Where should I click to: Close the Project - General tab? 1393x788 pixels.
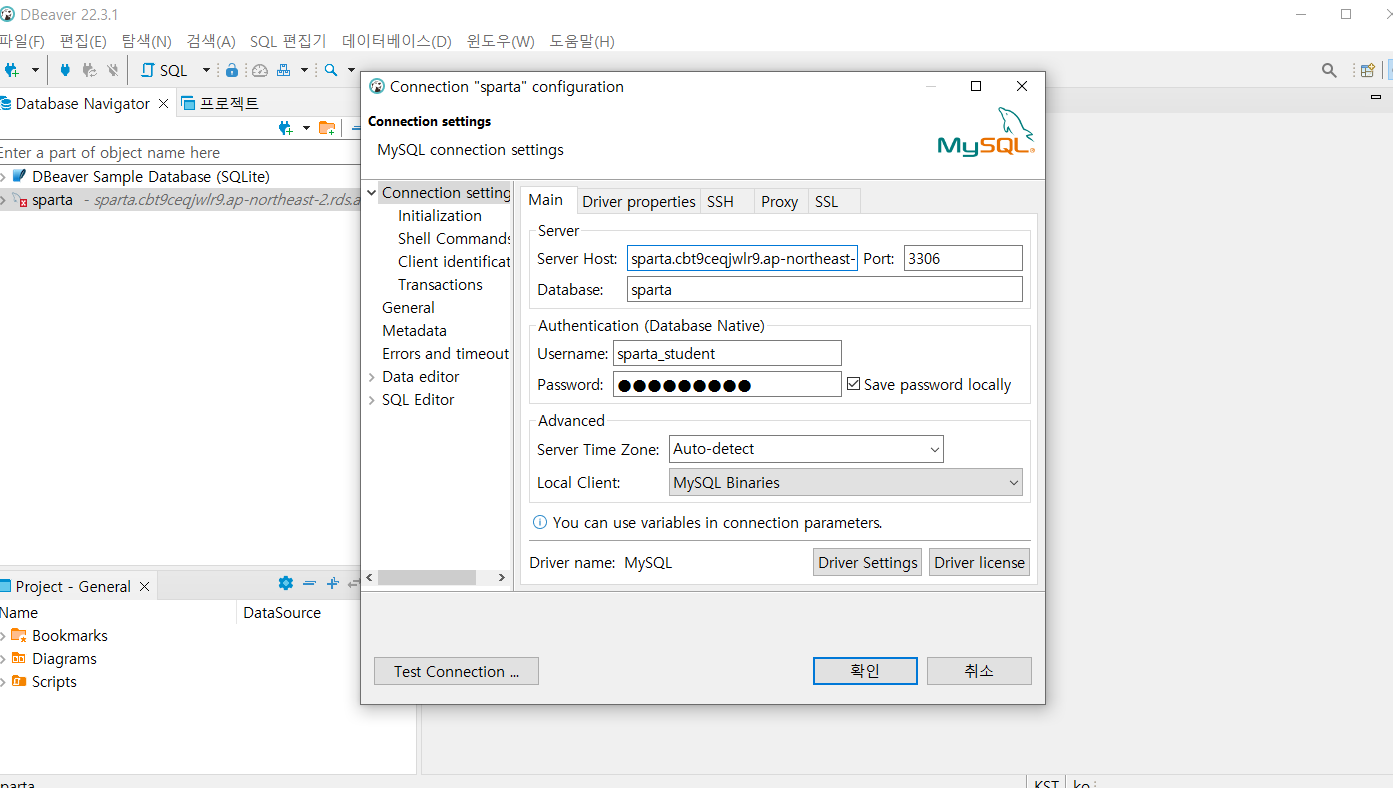pyautogui.click(x=145, y=587)
